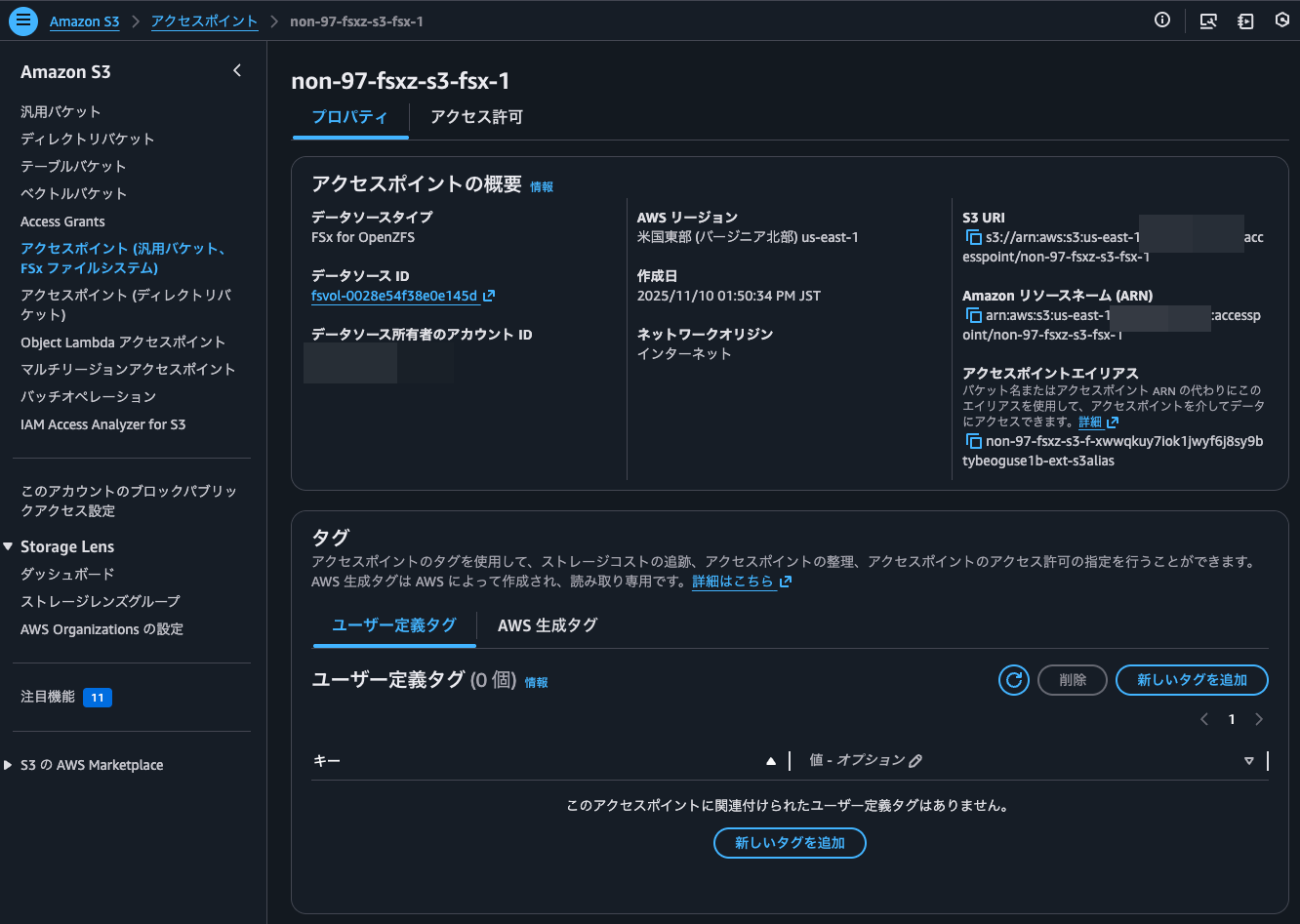Switch to the アクセス許可 tab

(x=475, y=117)
